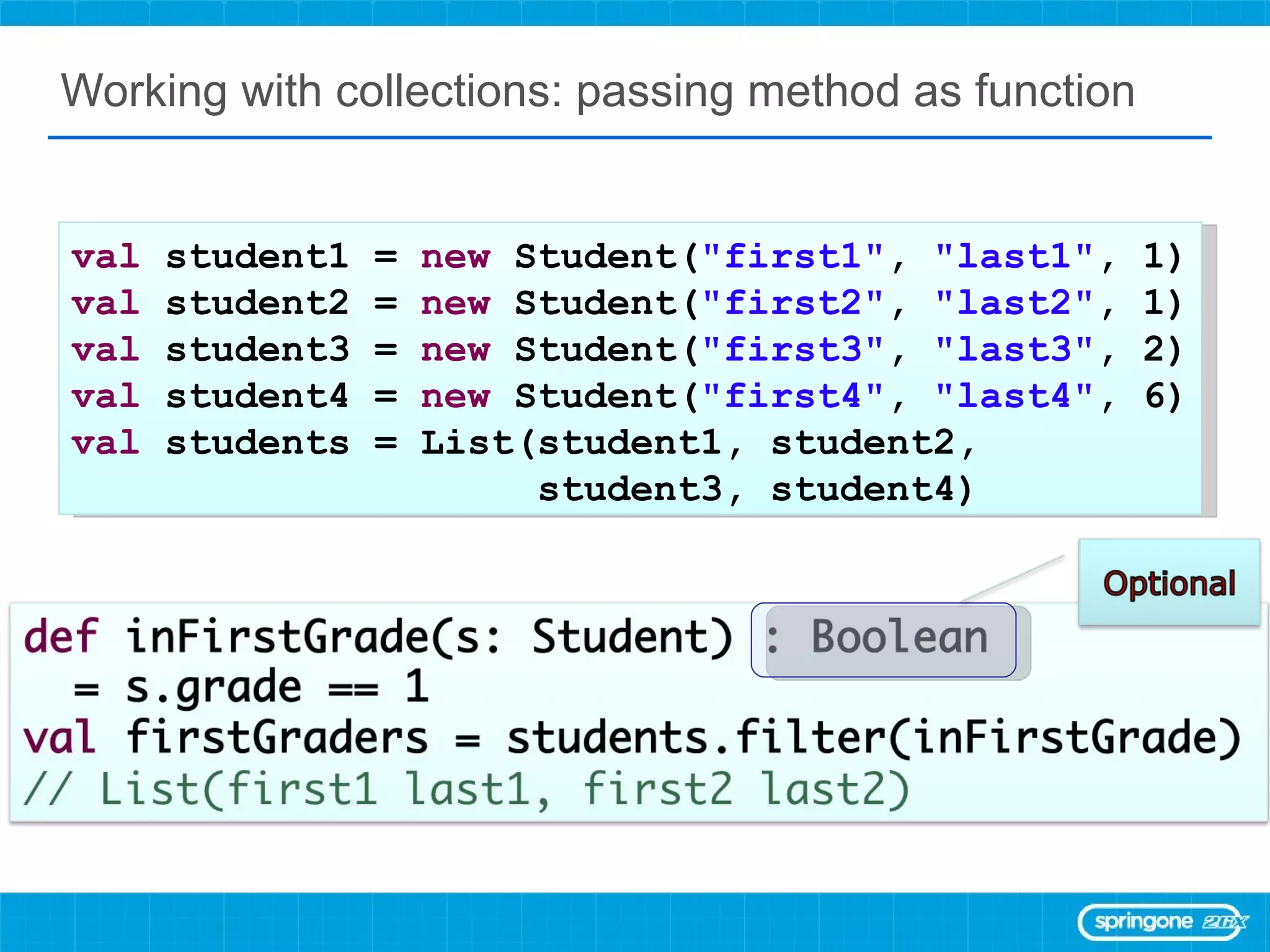Click the Optional callout box

(x=1169, y=583)
